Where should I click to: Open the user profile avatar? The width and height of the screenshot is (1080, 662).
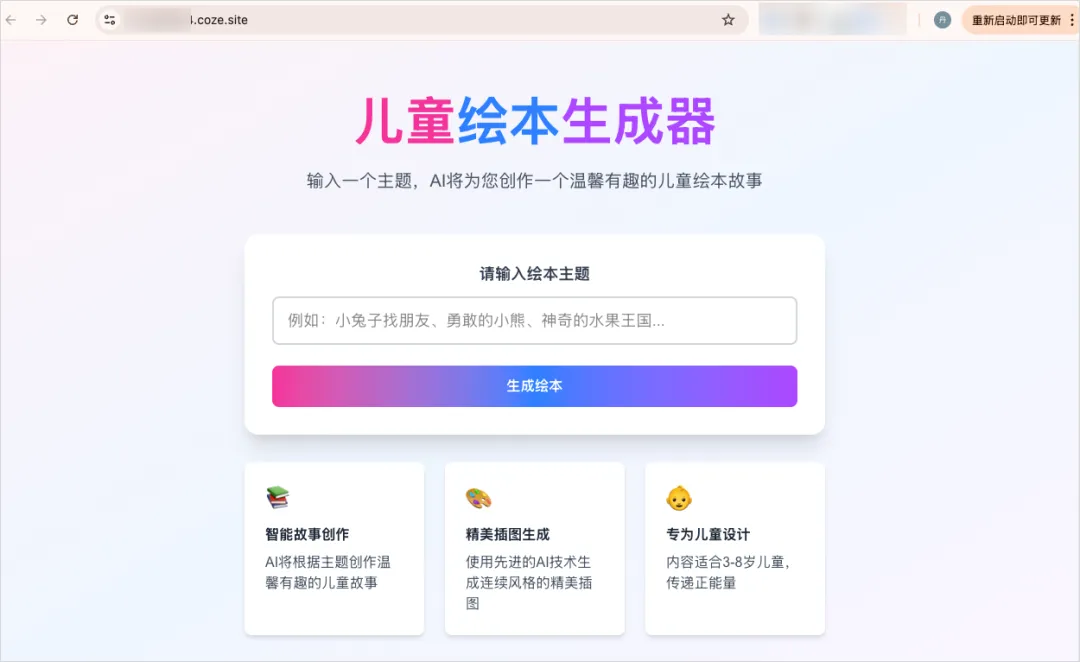pyautogui.click(x=942, y=20)
